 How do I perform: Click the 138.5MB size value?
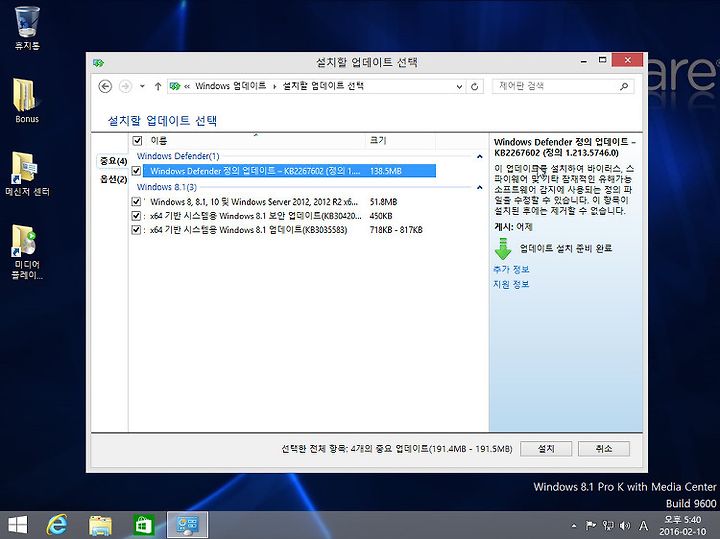click(x=386, y=171)
